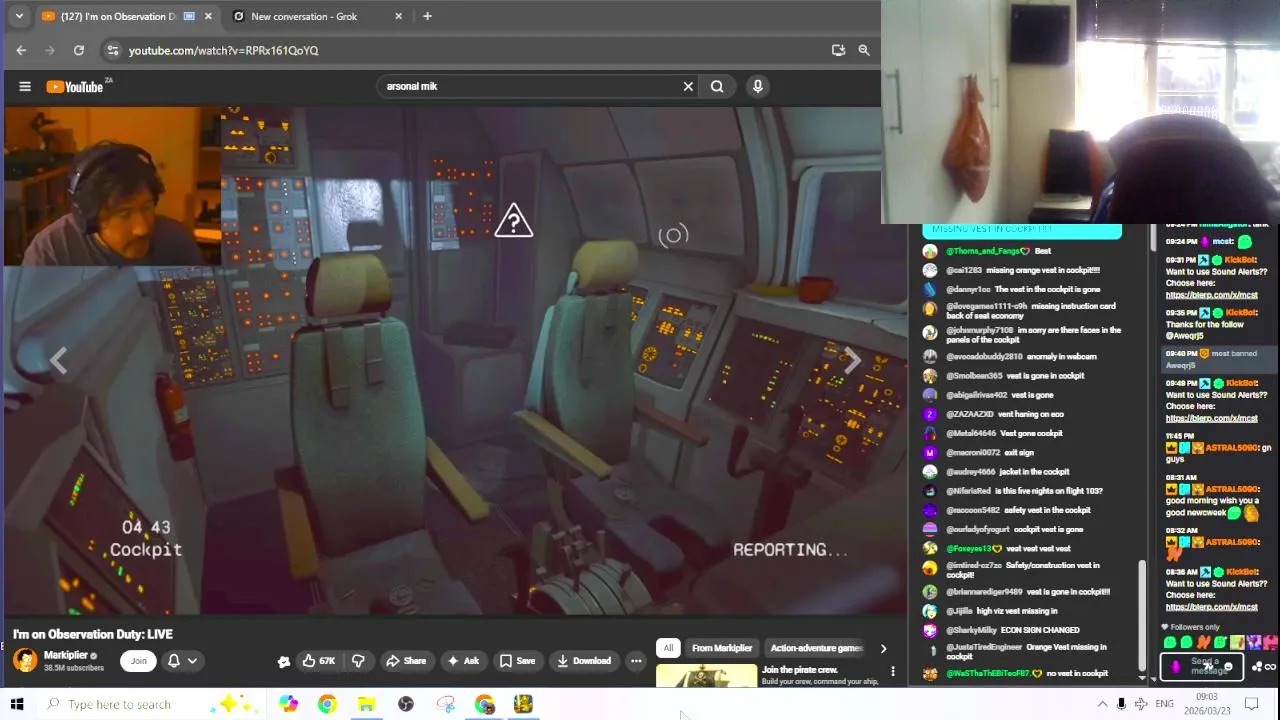Open the Windows notification center
The width and height of the screenshot is (1280, 720).
click(1251, 704)
